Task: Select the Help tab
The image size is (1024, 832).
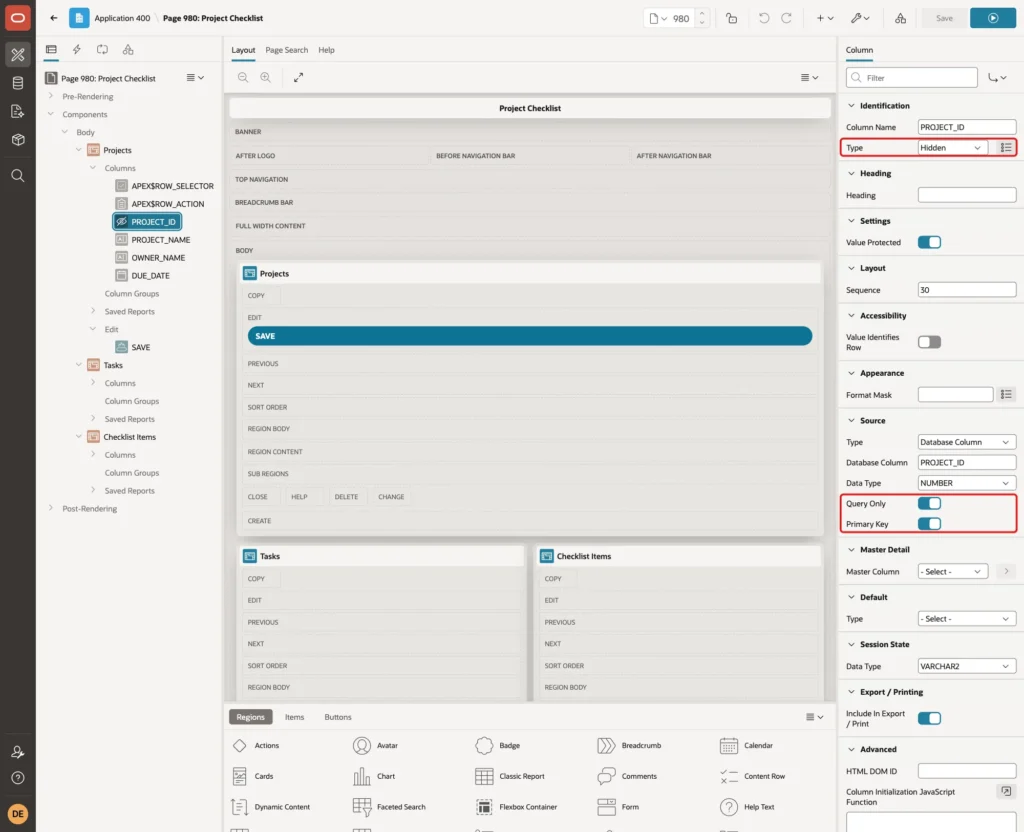Action: click(327, 50)
